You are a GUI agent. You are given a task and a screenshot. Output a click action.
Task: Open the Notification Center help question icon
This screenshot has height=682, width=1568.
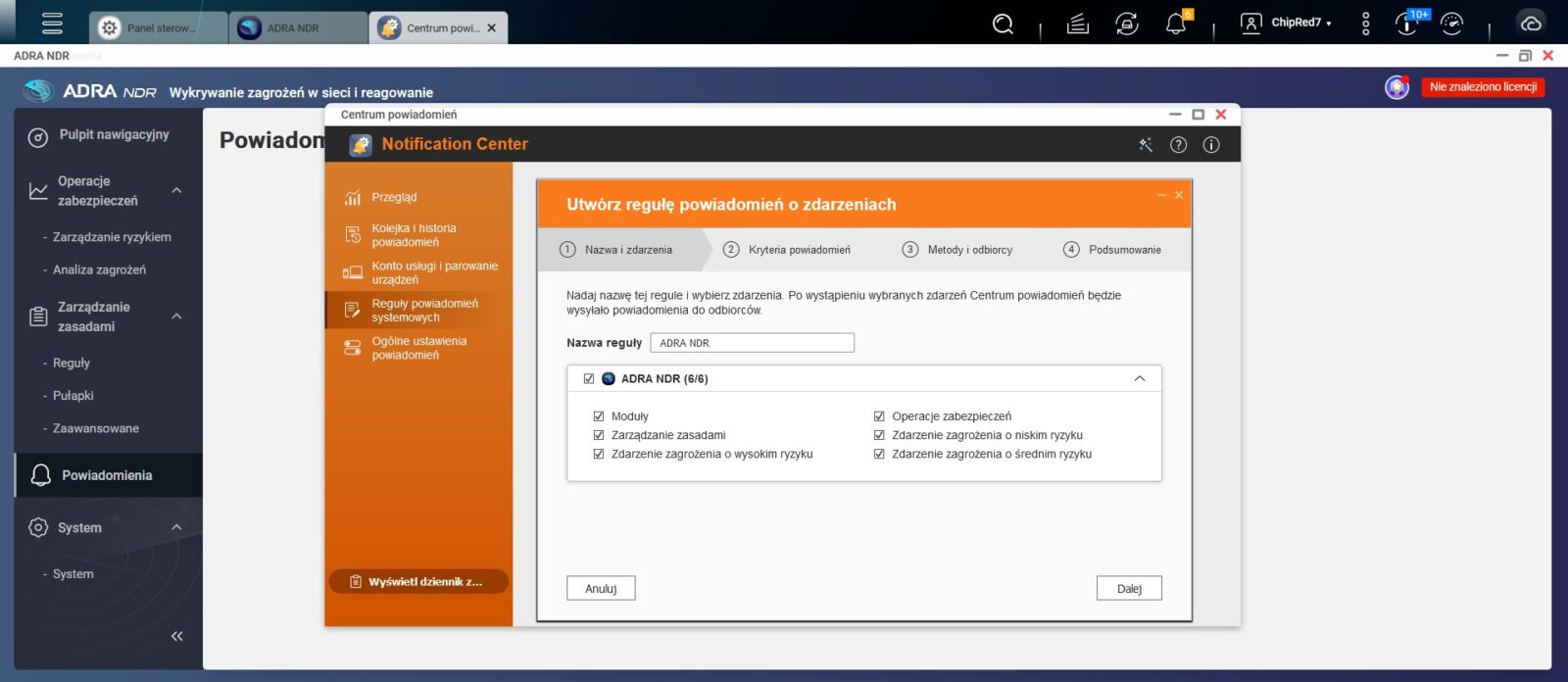[1178, 145]
